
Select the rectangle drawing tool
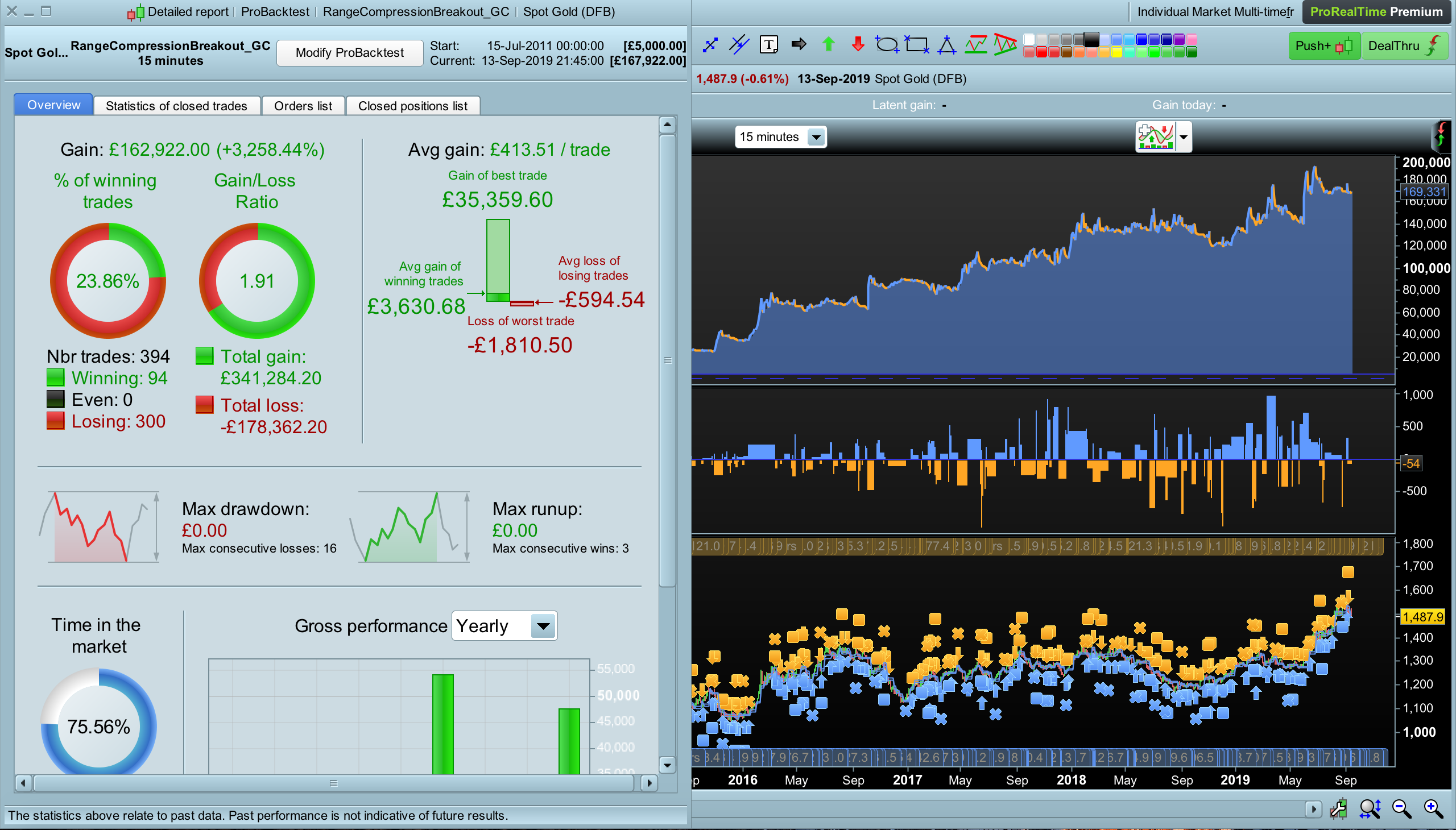916,44
